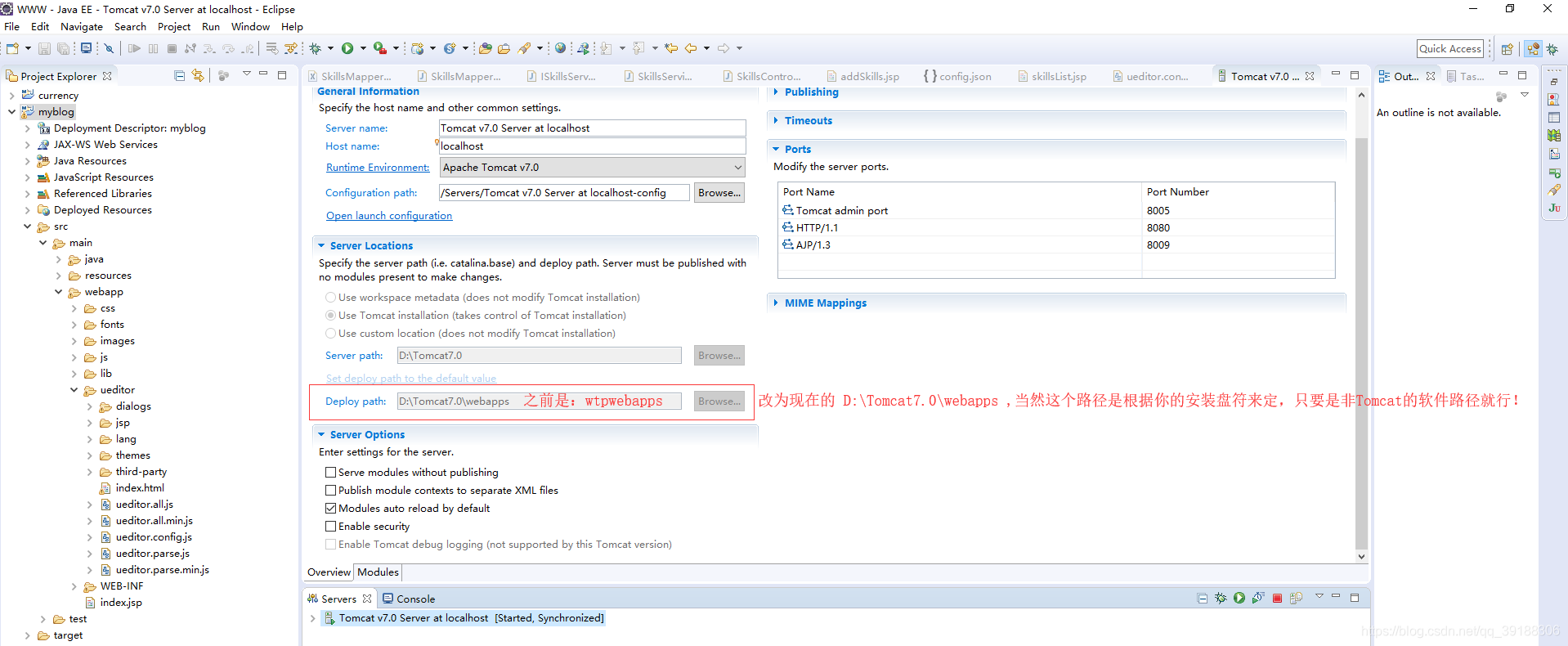Enable Serve modules without publishing
1568x646 pixels.
330,473
